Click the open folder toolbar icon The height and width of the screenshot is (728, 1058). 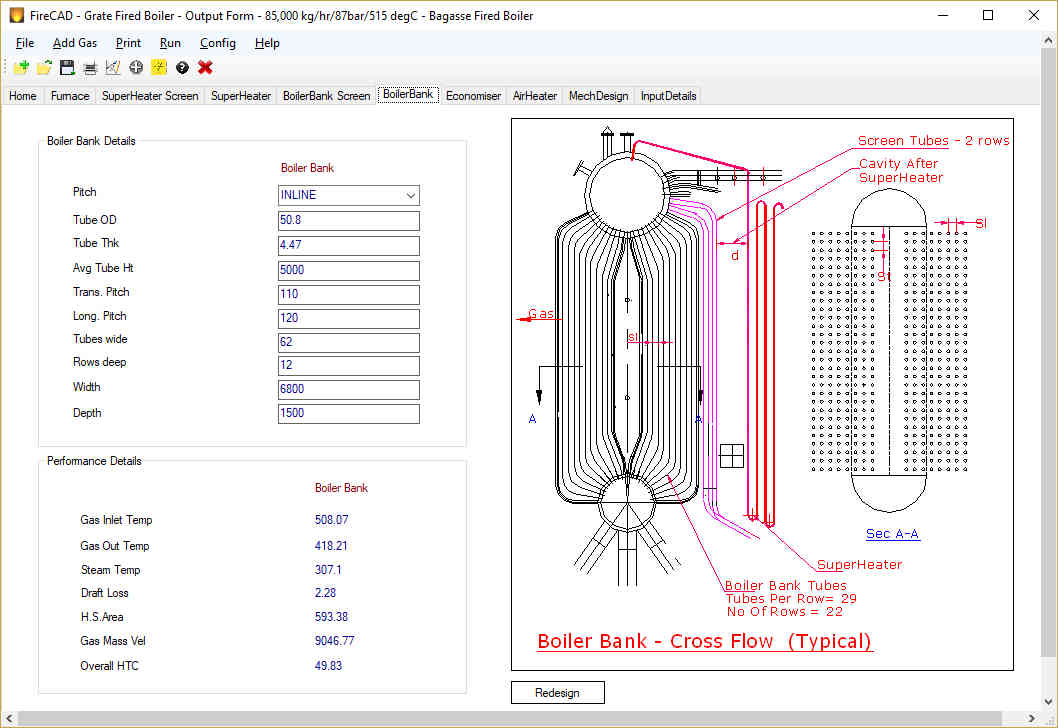coord(44,67)
